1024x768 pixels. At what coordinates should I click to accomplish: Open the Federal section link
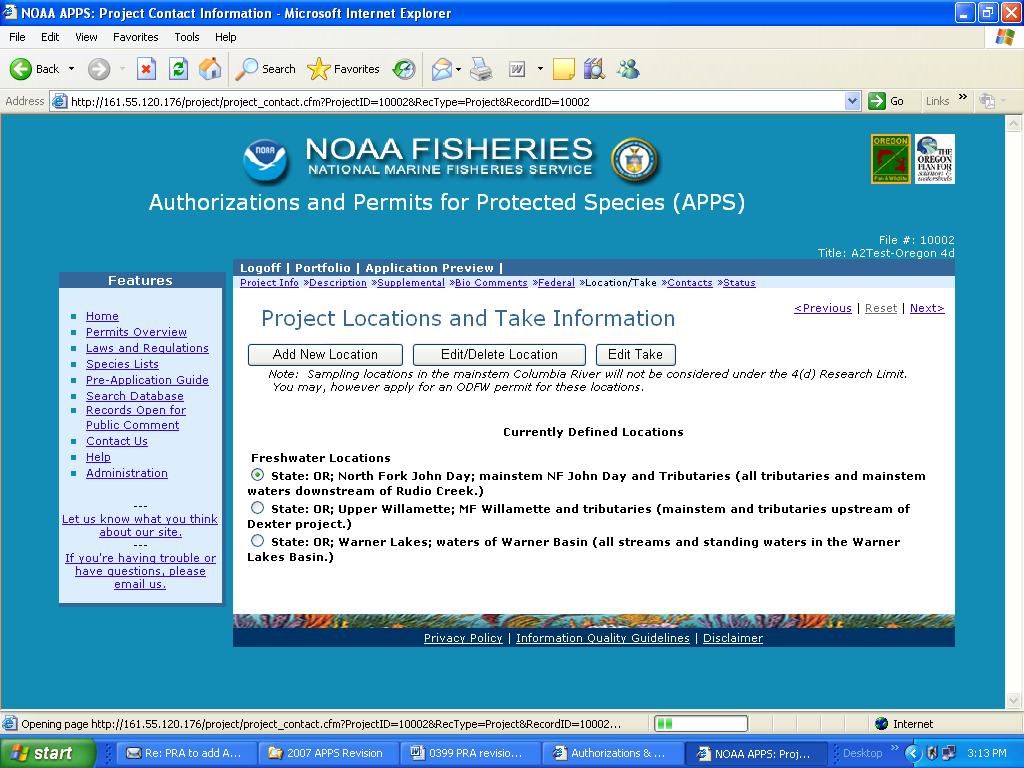pos(556,283)
